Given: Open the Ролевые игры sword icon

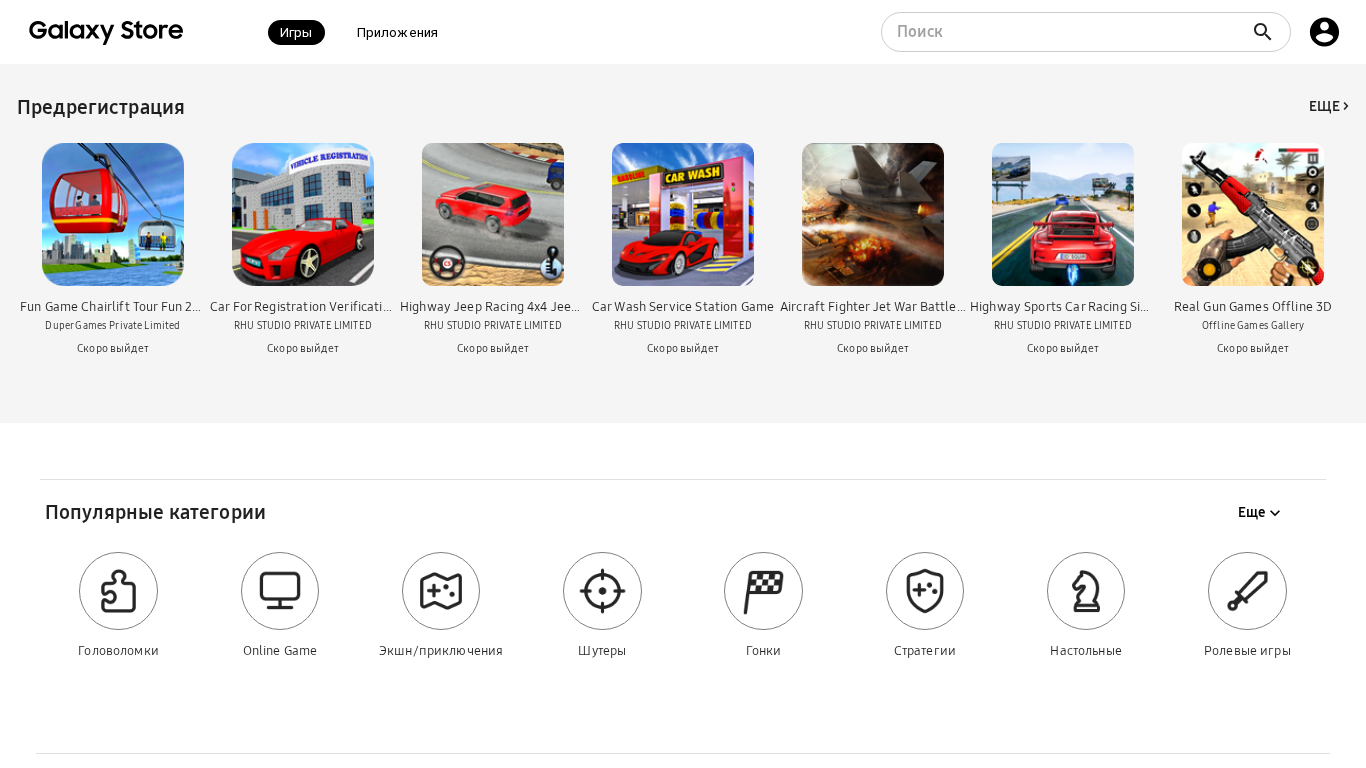Looking at the screenshot, I should 1247,591.
